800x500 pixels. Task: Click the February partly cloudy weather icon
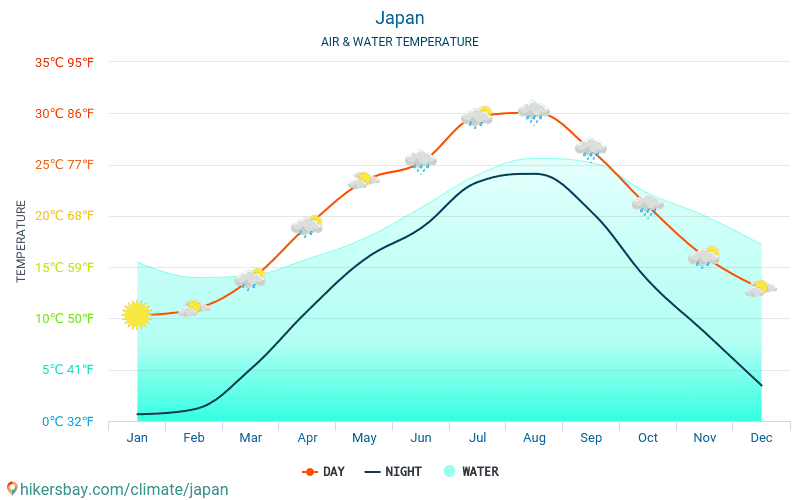point(193,308)
